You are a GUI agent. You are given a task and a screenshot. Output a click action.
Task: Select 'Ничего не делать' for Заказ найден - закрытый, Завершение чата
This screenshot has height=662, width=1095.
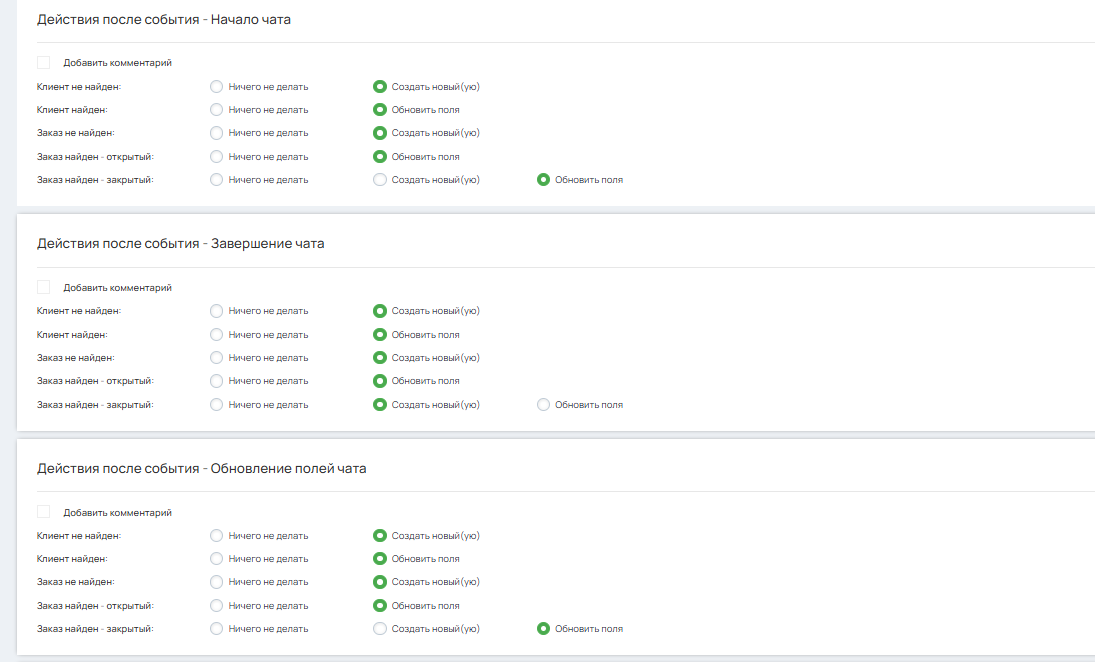click(216, 405)
